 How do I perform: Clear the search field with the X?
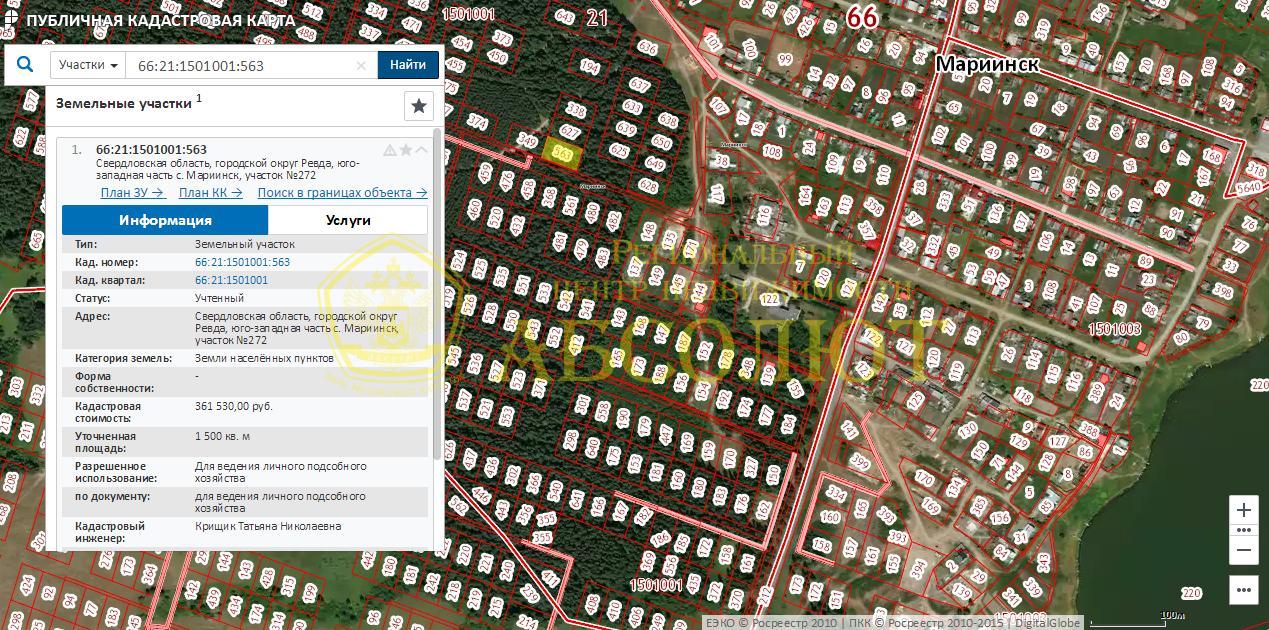361,66
